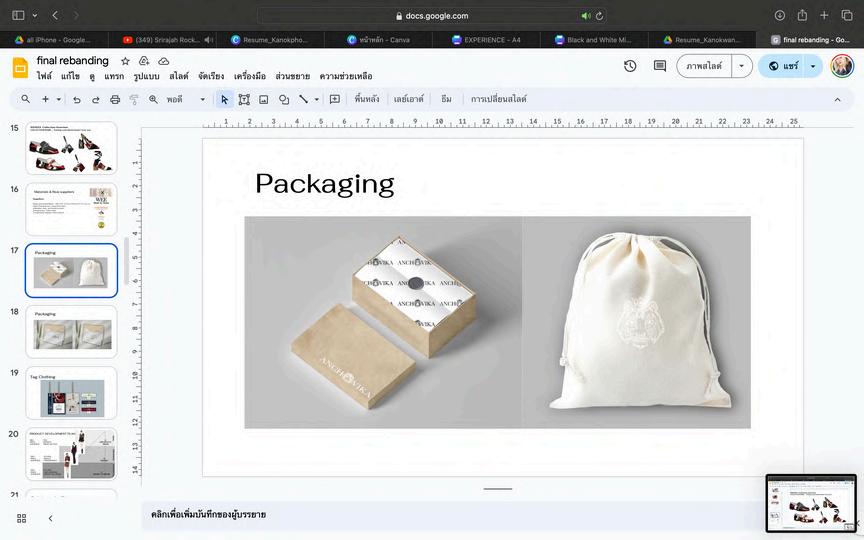Click the move to folder icon

144,61
